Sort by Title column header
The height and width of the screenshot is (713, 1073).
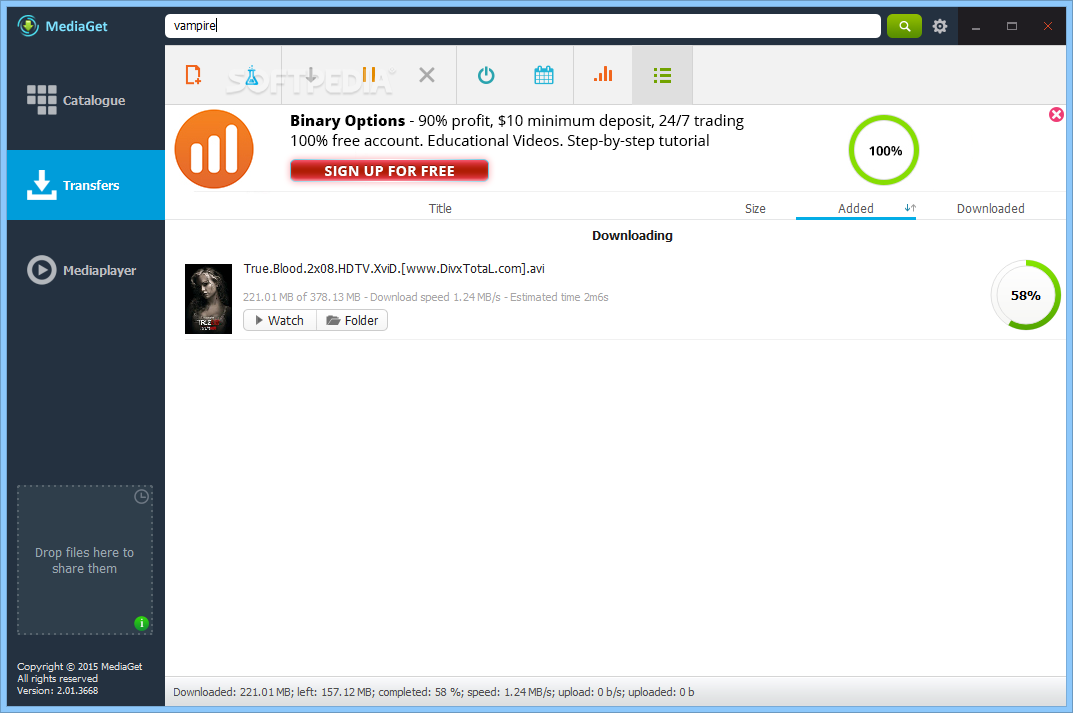coord(440,209)
